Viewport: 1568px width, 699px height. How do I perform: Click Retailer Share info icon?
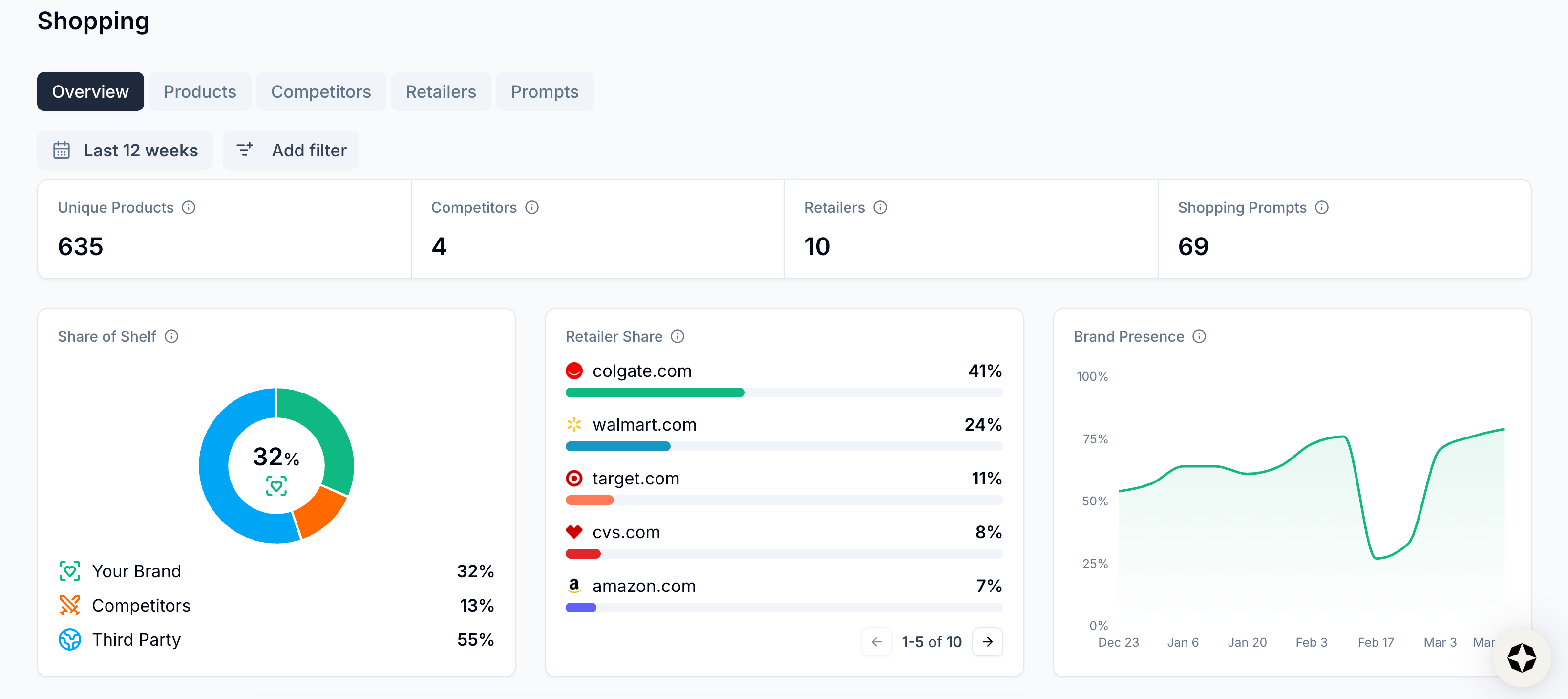pos(678,337)
